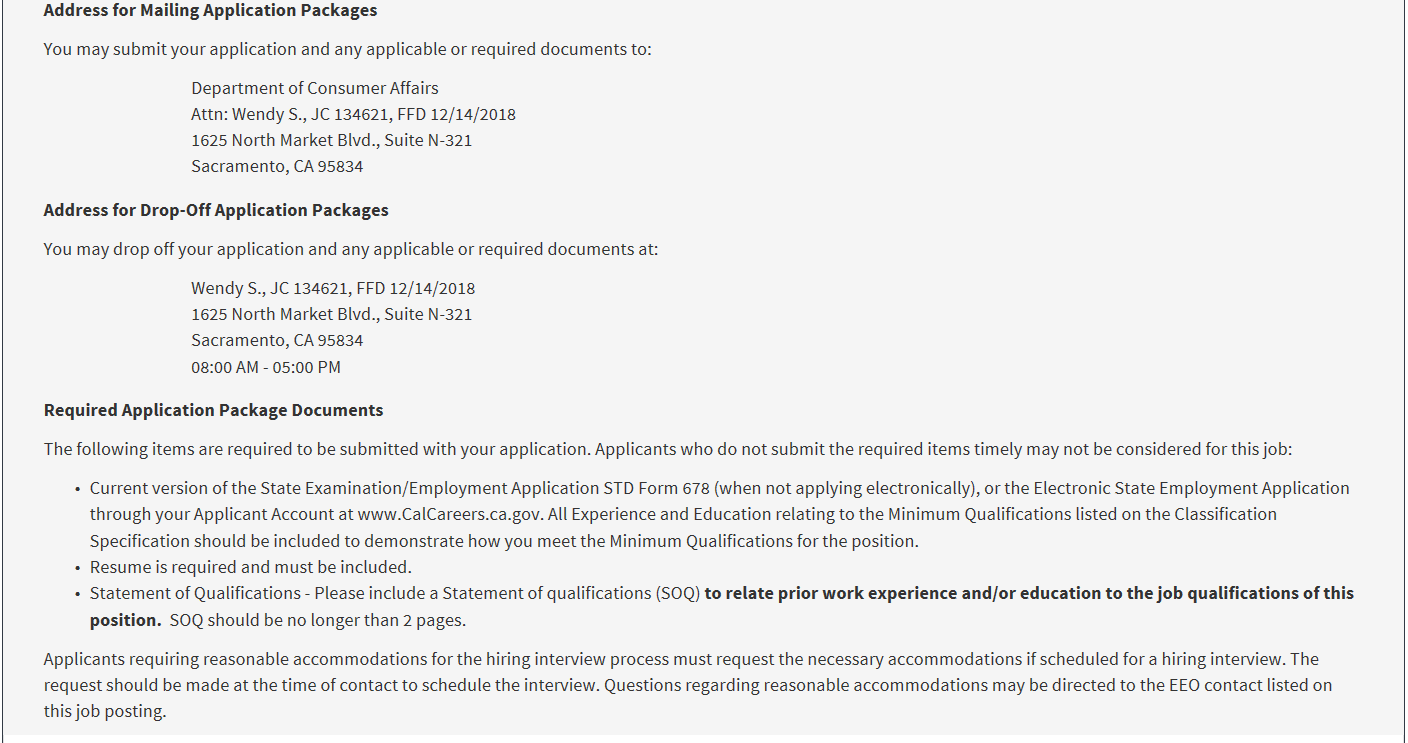The height and width of the screenshot is (743, 1408).
Task: Click 'Address for Drop-Off Application Packages' heading
Action: (x=216, y=210)
